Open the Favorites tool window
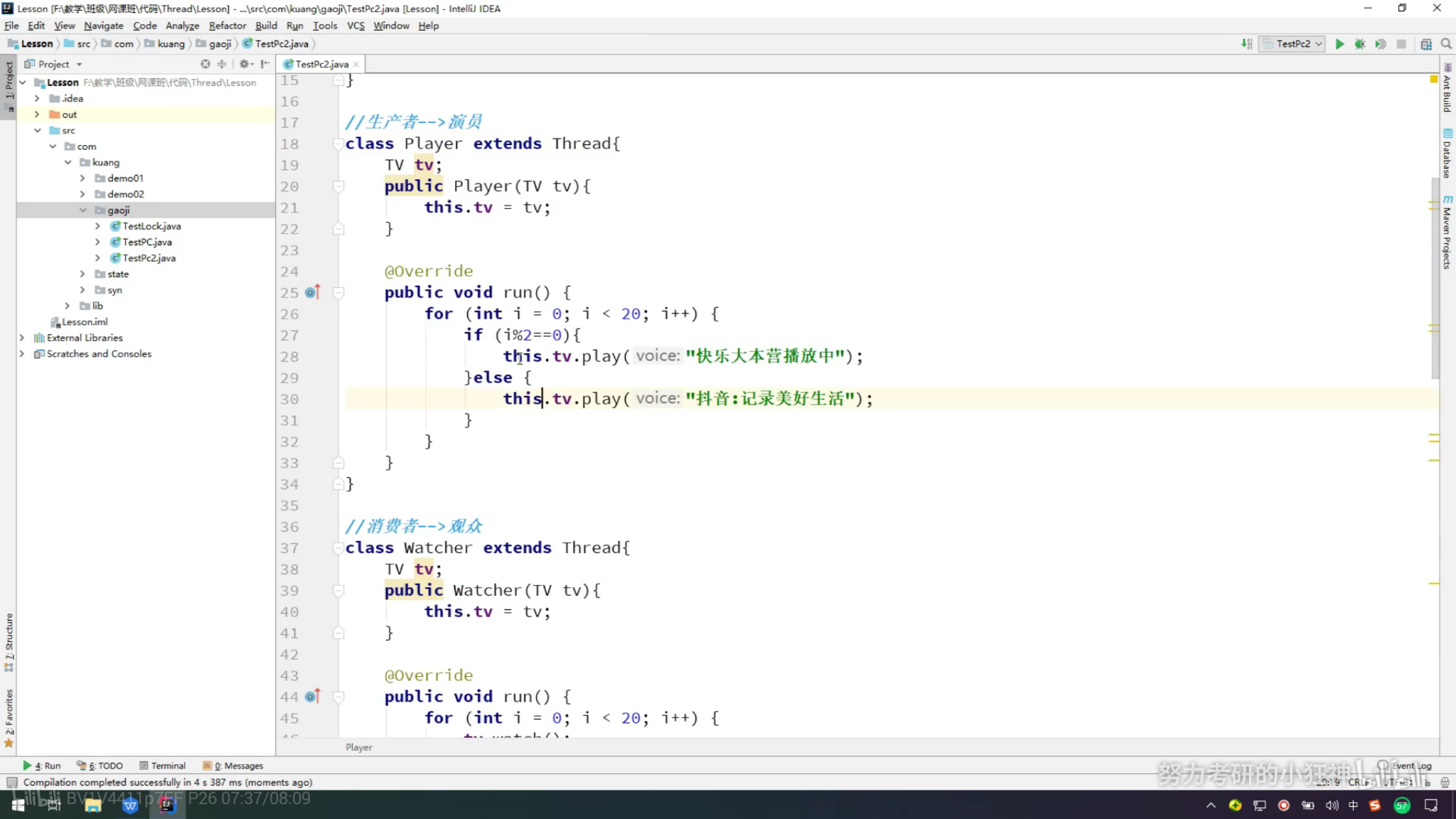1456x819 pixels. click(x=9, y=718)
